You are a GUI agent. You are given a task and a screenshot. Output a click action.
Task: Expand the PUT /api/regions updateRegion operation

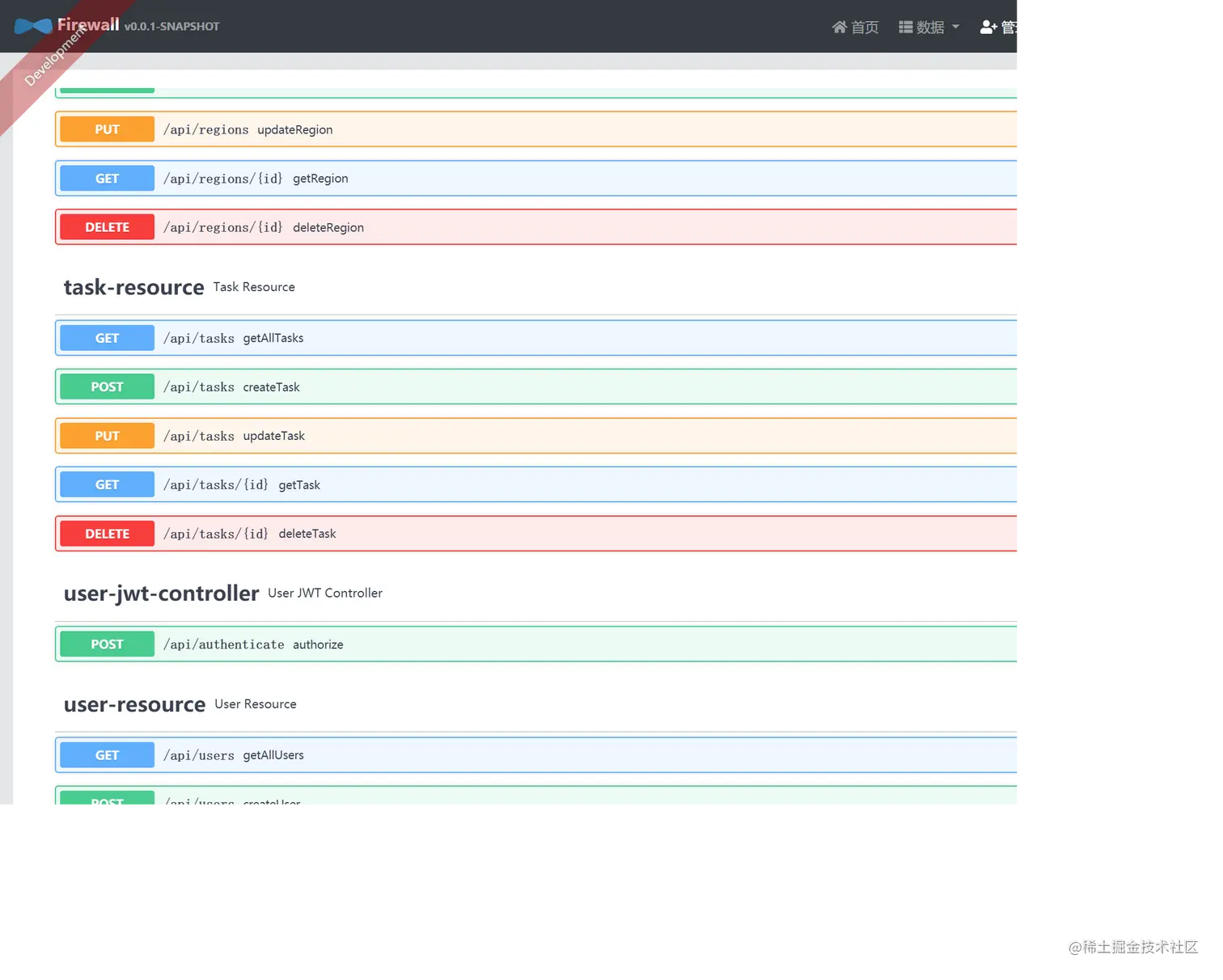(535, 129)
